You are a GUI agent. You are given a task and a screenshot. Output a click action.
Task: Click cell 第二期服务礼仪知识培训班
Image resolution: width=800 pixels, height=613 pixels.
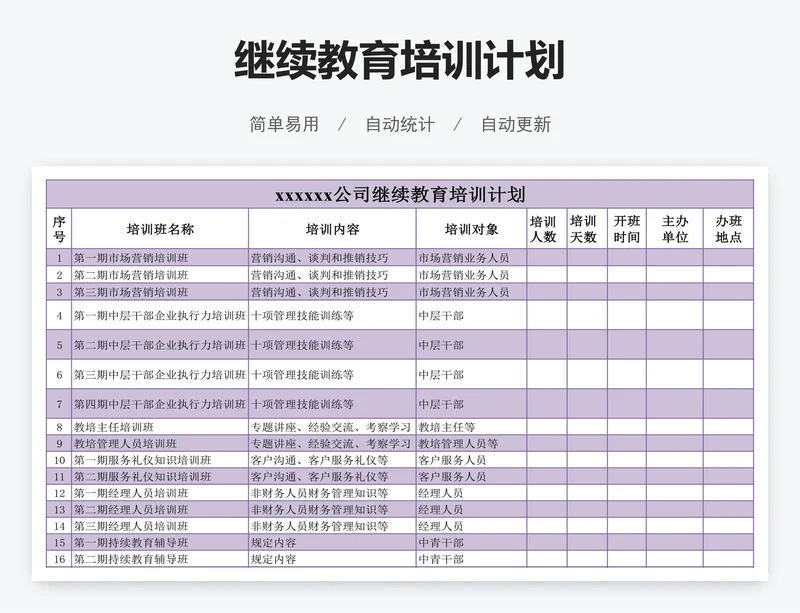pos(160,477)
